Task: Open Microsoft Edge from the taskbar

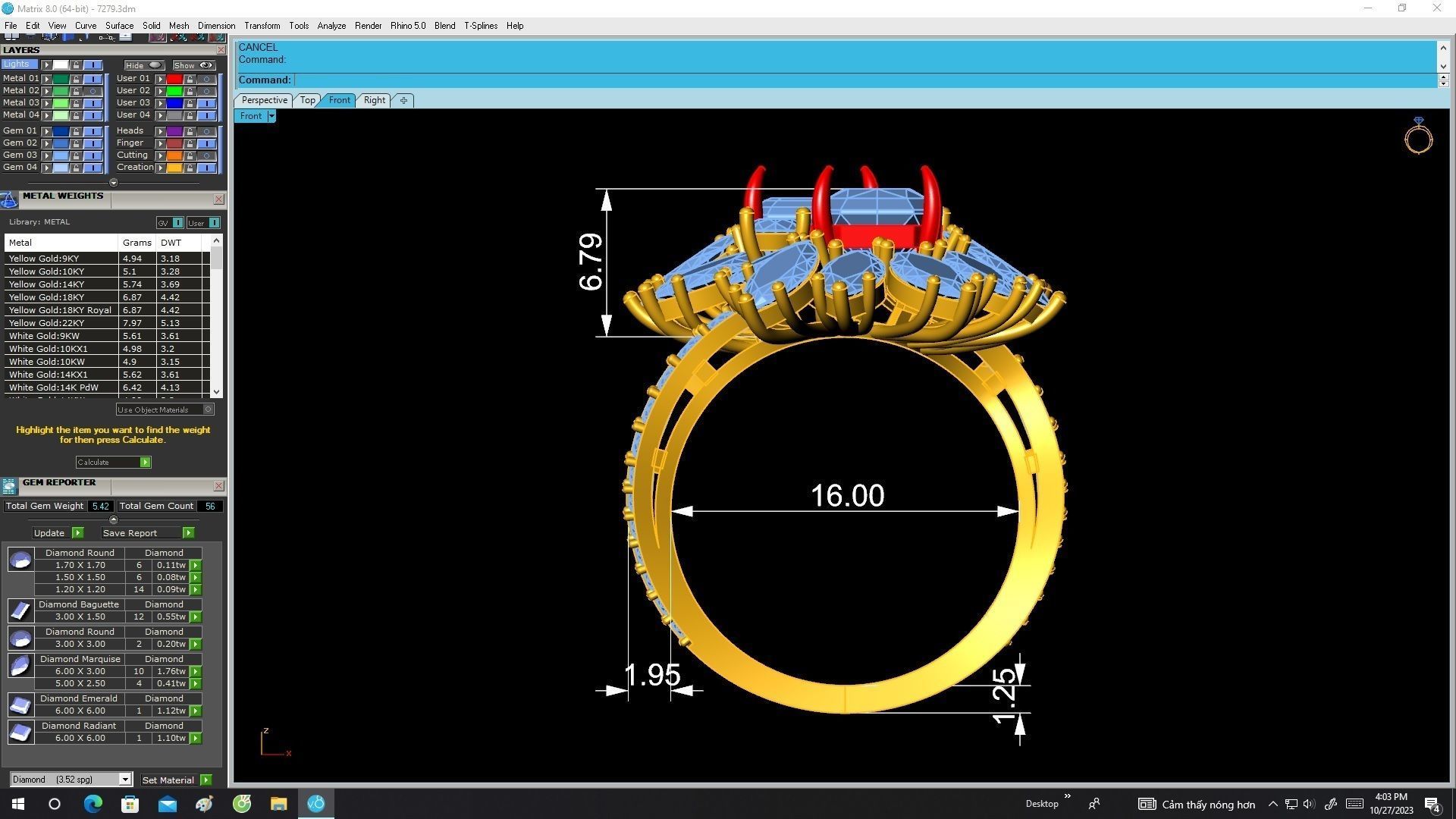Action: tap(93, 804)
